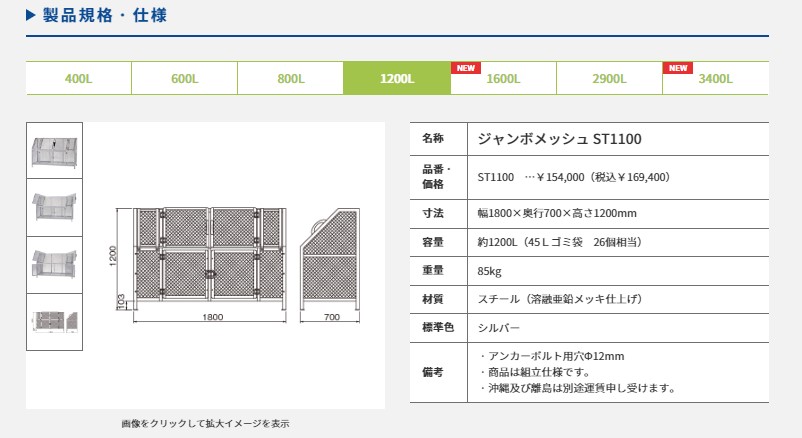Click the 名称 row label
This screenshot has width=802, height=438.
[433, 138]
